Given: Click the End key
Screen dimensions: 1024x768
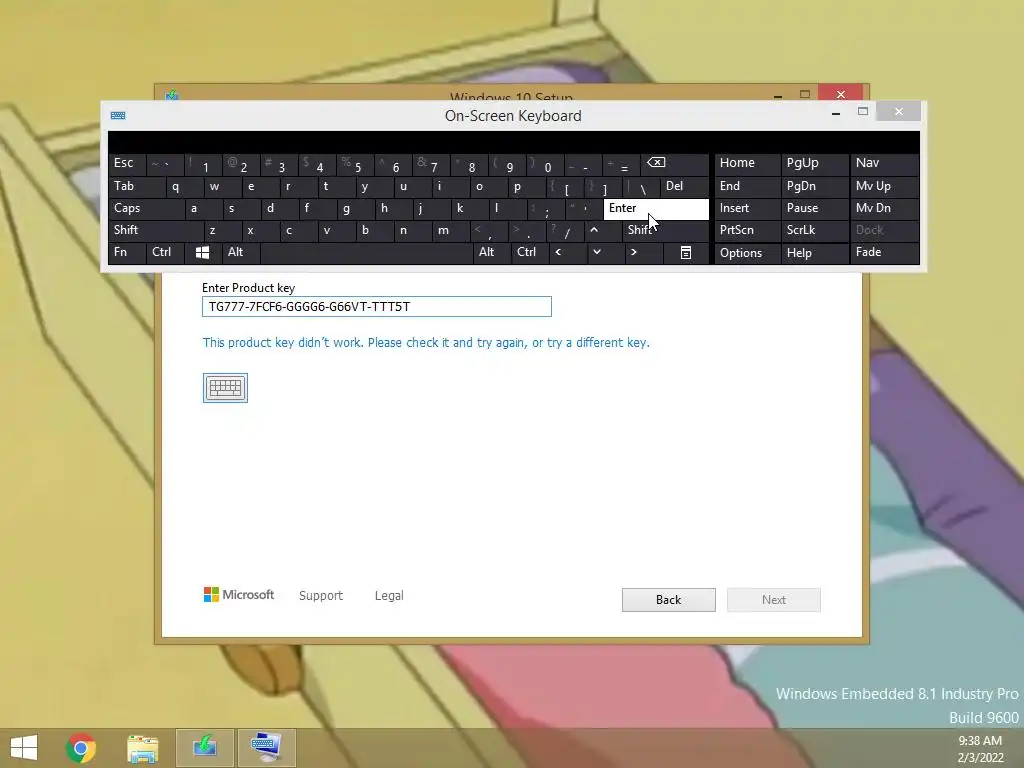Looking at the screenshot, I should click(x=748, y=186).
